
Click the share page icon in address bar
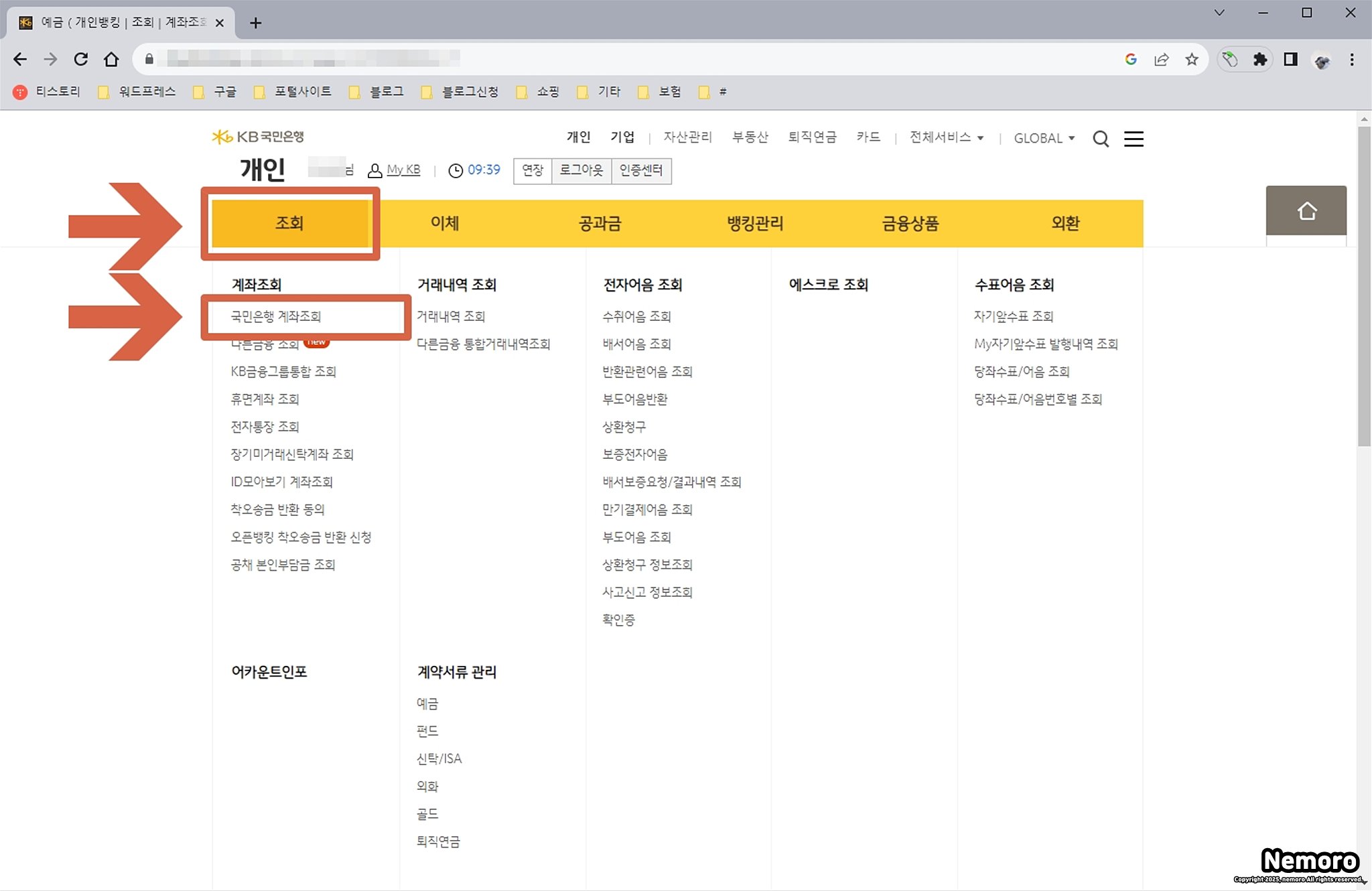pos(1162,60)
